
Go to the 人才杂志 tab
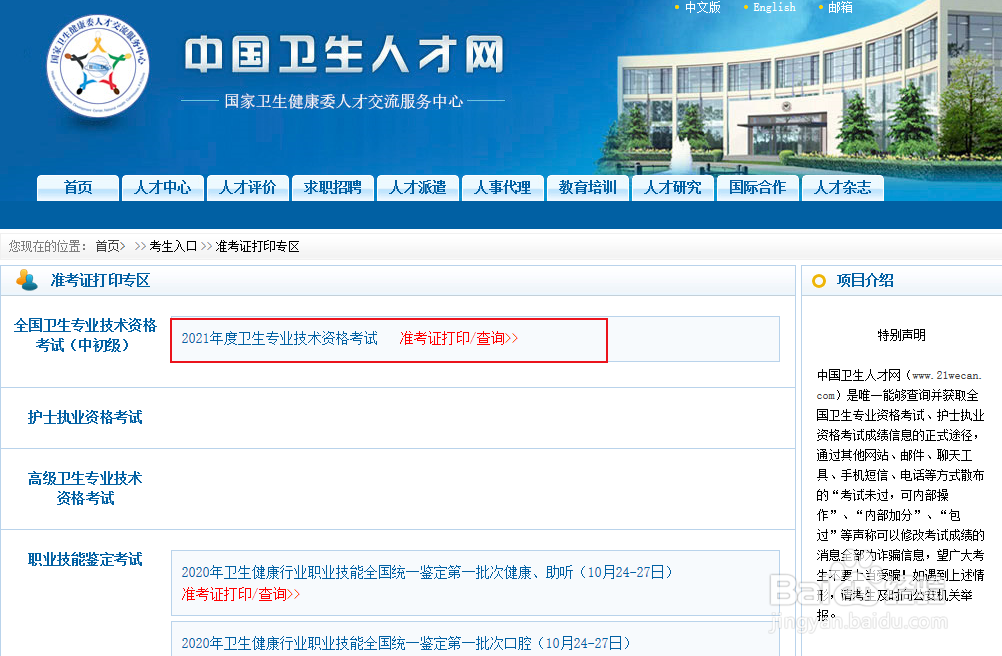(843, 188)
